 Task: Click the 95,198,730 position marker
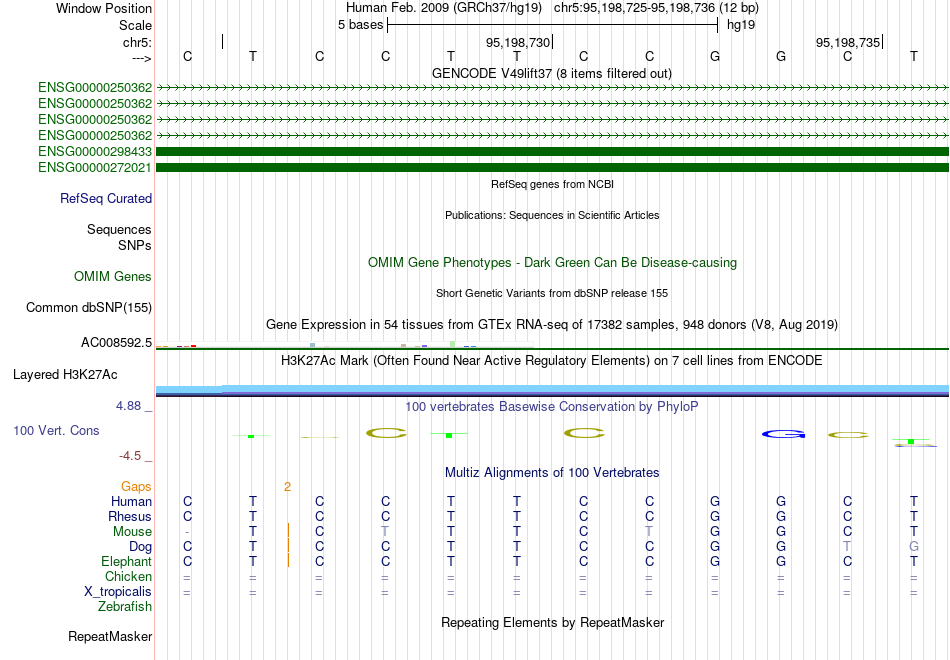point(518,42)
